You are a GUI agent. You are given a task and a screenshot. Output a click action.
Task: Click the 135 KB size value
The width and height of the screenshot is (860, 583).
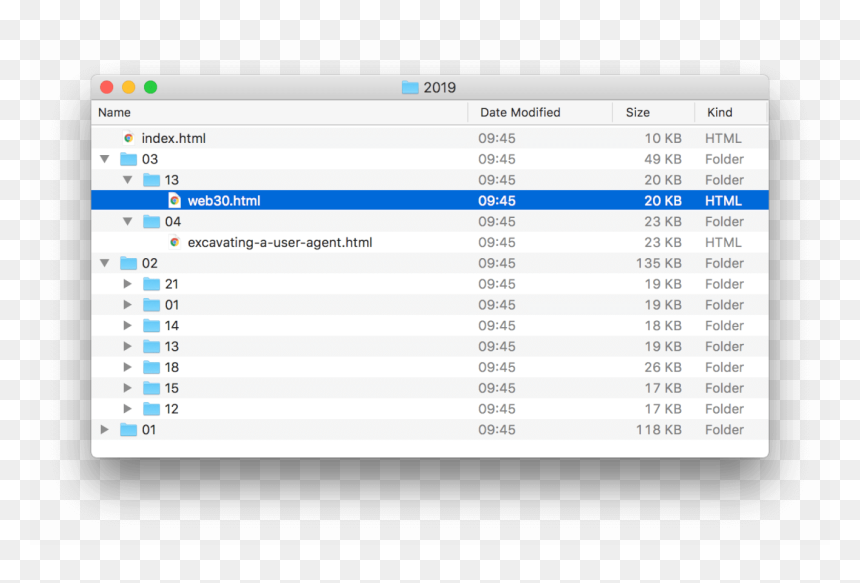click(x=658, y=263)
